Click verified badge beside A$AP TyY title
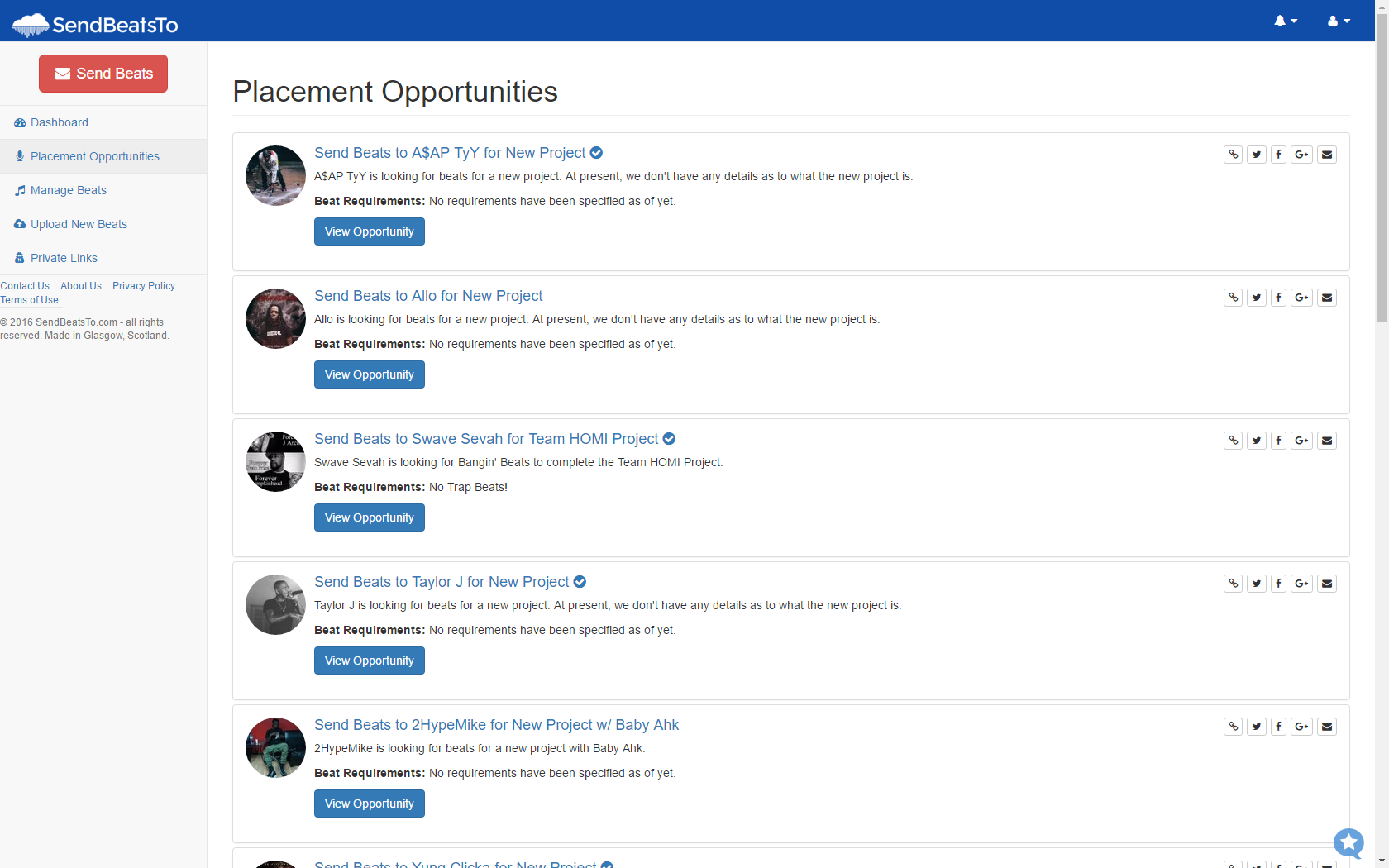This screenshot has height=868, width=1389. [x=596, y=153]
